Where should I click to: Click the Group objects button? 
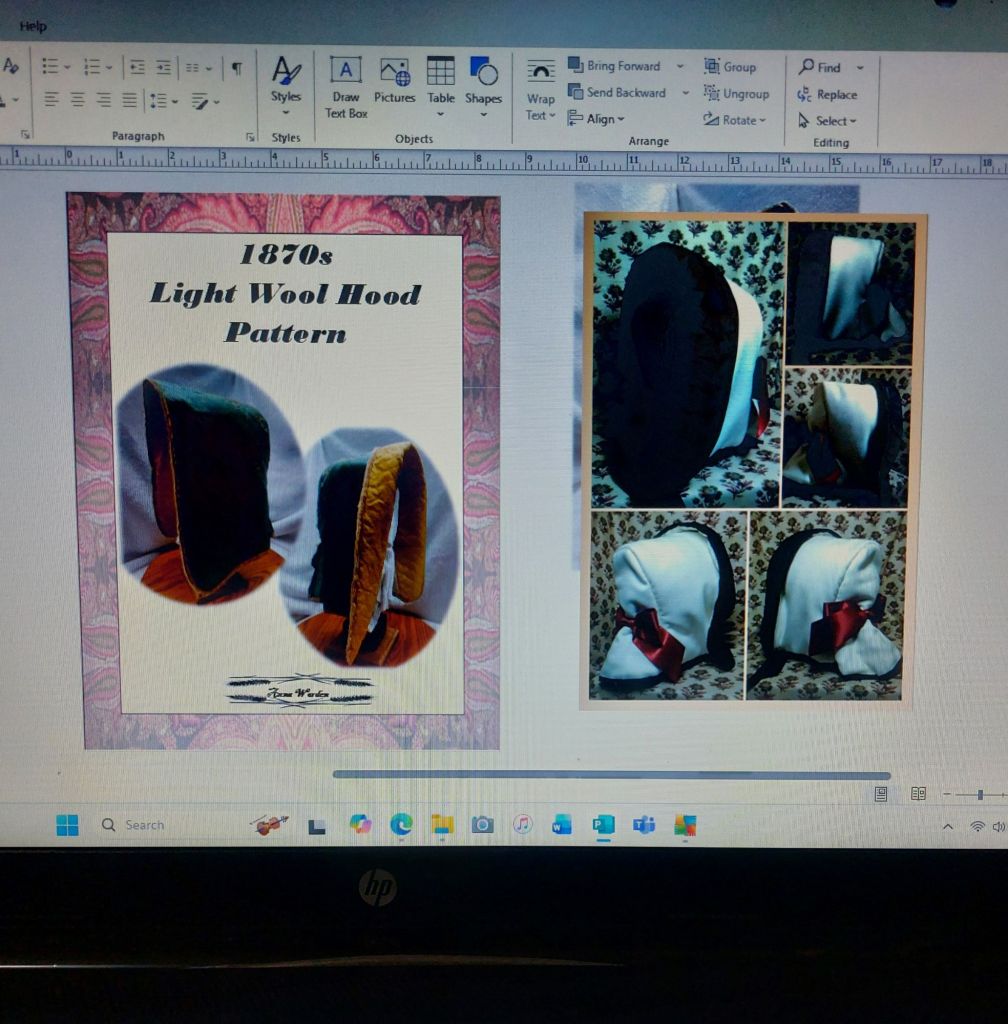[730, 67]
